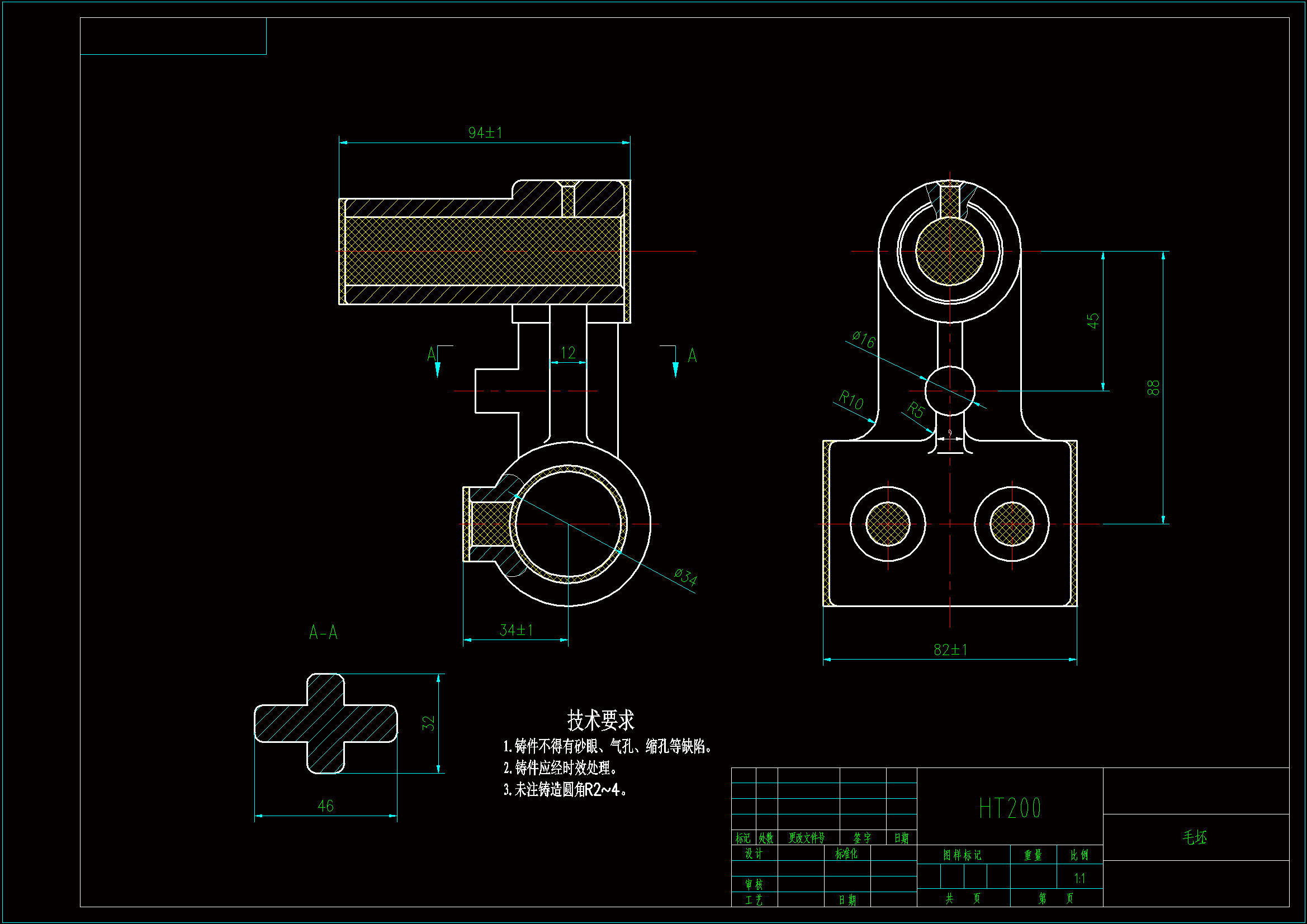1307x924 pixels.
Task: Select the 12 rib width dimension
Action: (x=567, y=353)
